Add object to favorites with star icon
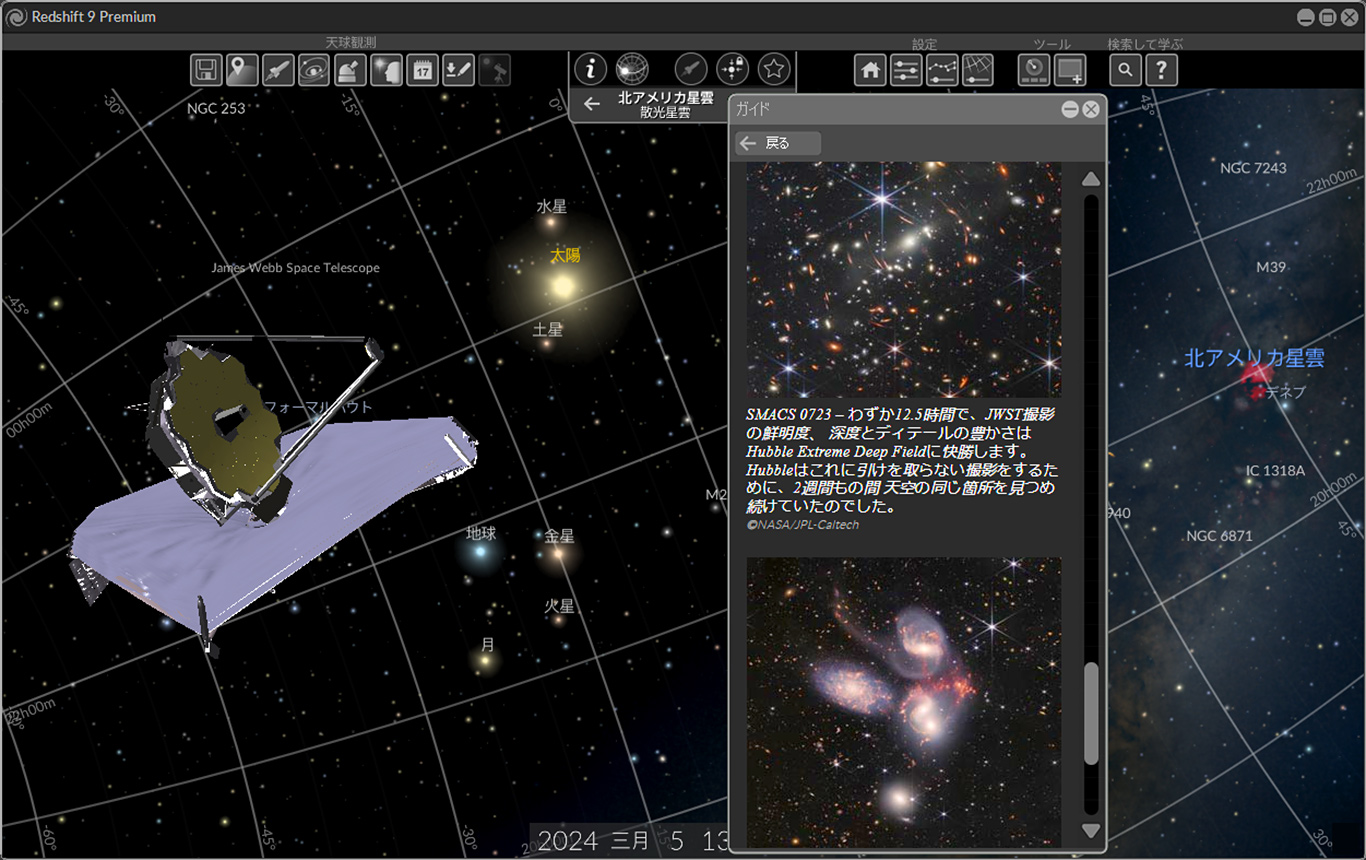Viewport: 1366px width, 860px height. click(774, 69)
